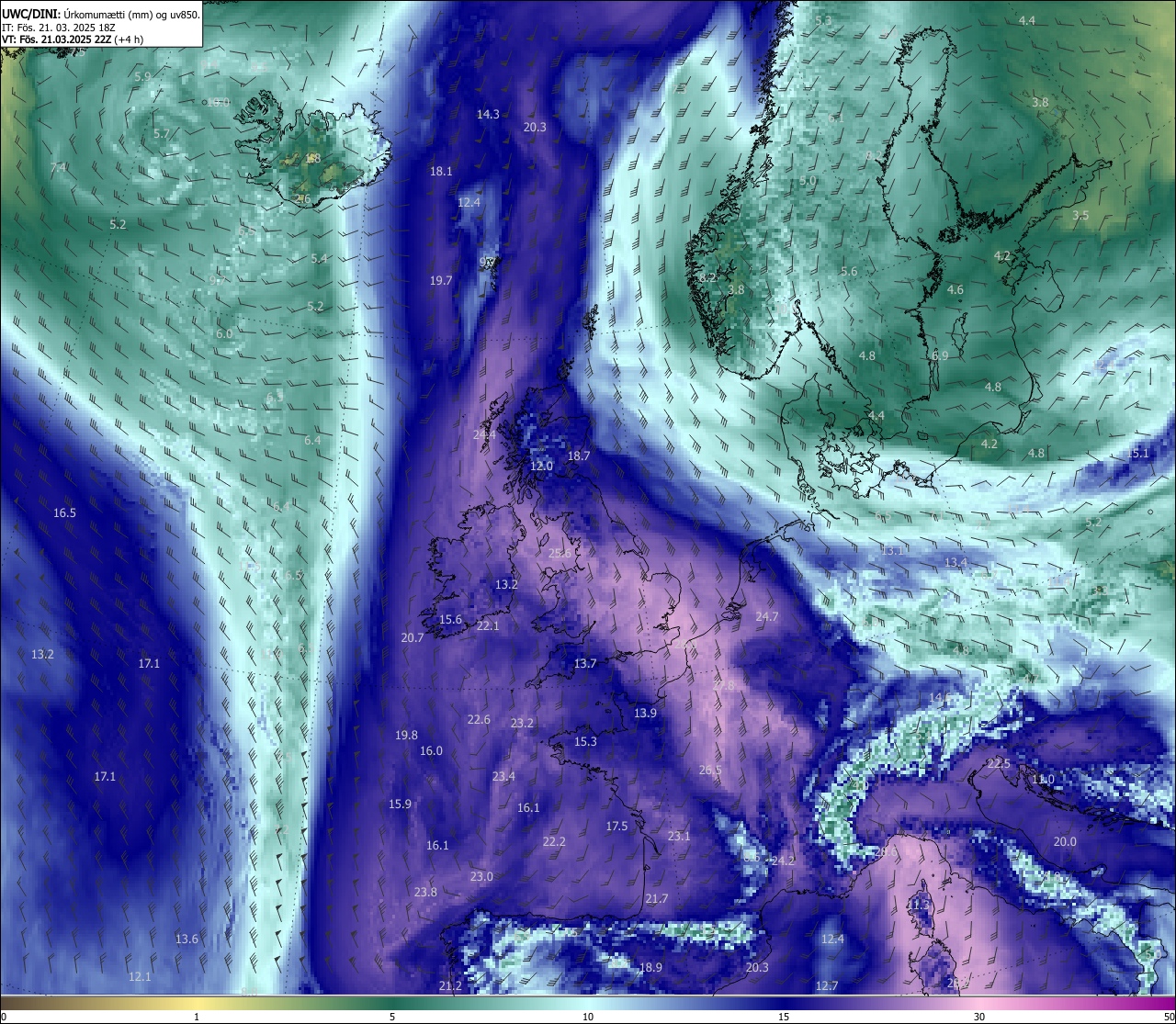
Task: Click the 18.7 value over Scotland
Action: coord(579,456)
